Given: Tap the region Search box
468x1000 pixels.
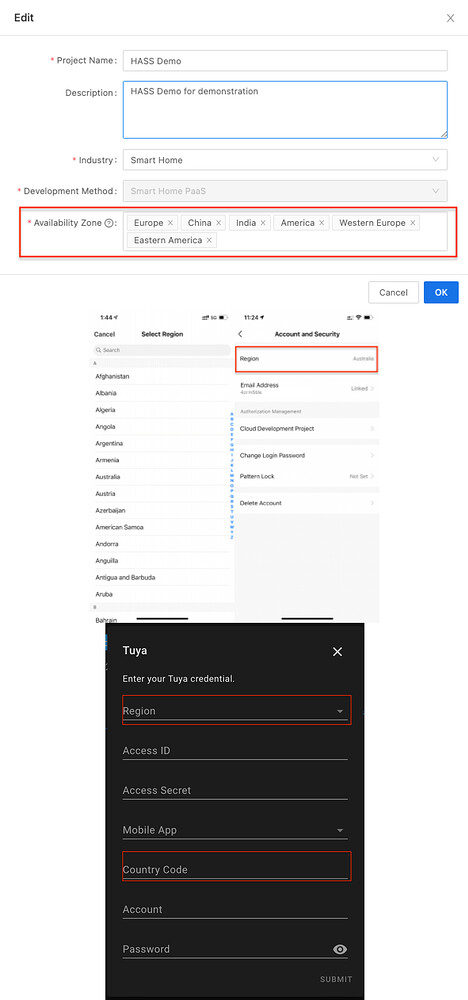Looking at the screenshot, I should click(162, 350).
